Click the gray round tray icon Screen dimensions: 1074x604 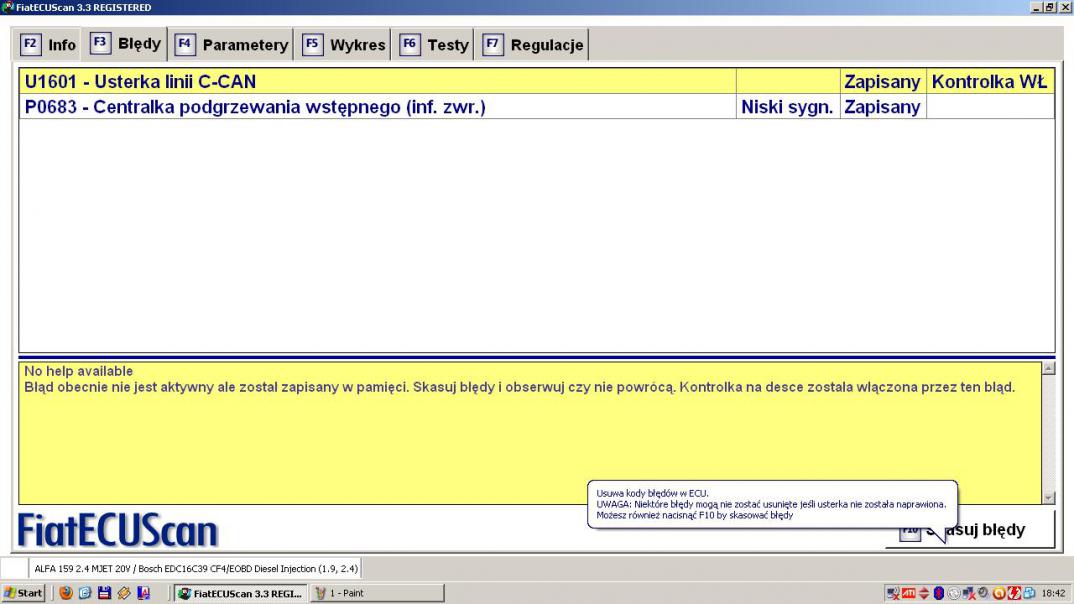(x=983, y=592)
